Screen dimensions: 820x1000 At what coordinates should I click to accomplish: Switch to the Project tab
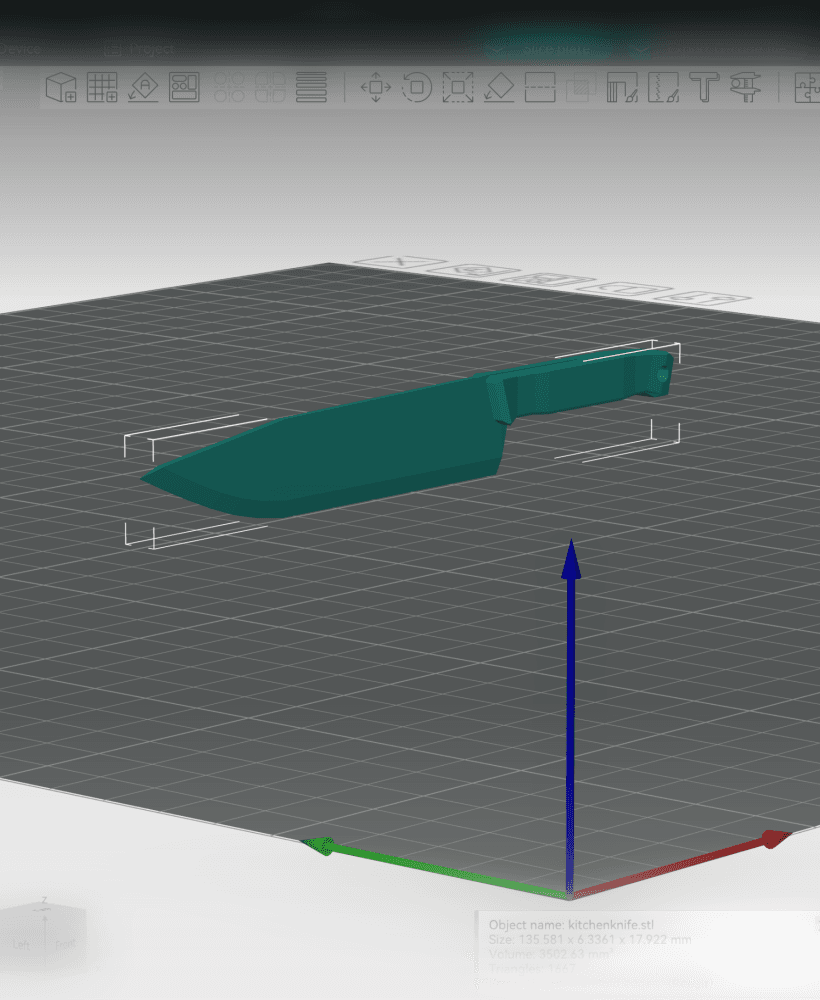[140, 49]
